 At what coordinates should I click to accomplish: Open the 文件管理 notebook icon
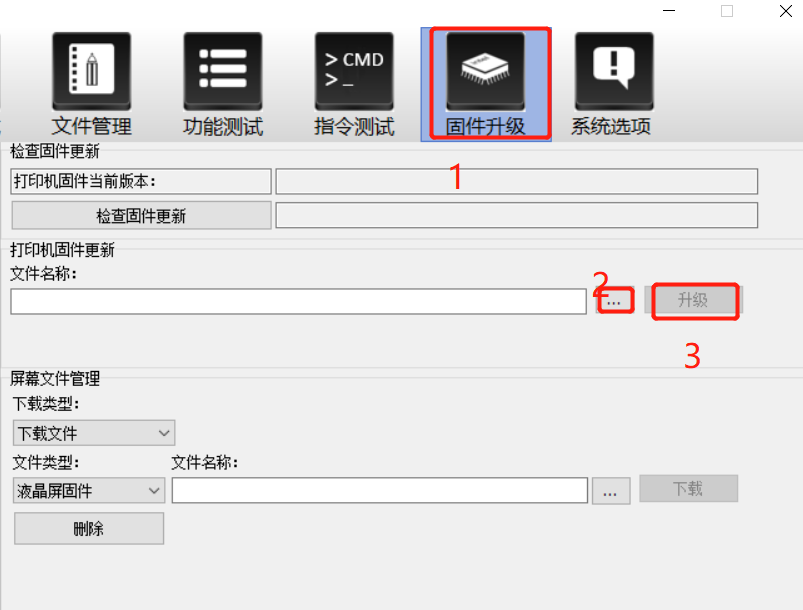pos(92,71)
